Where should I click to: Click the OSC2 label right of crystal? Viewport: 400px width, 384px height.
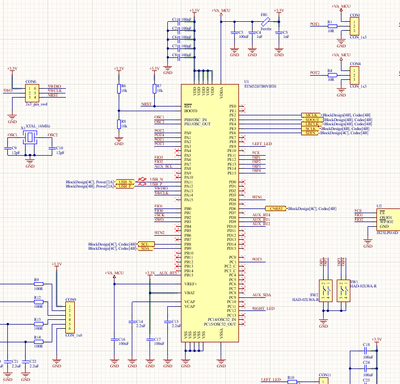(52, 135)
